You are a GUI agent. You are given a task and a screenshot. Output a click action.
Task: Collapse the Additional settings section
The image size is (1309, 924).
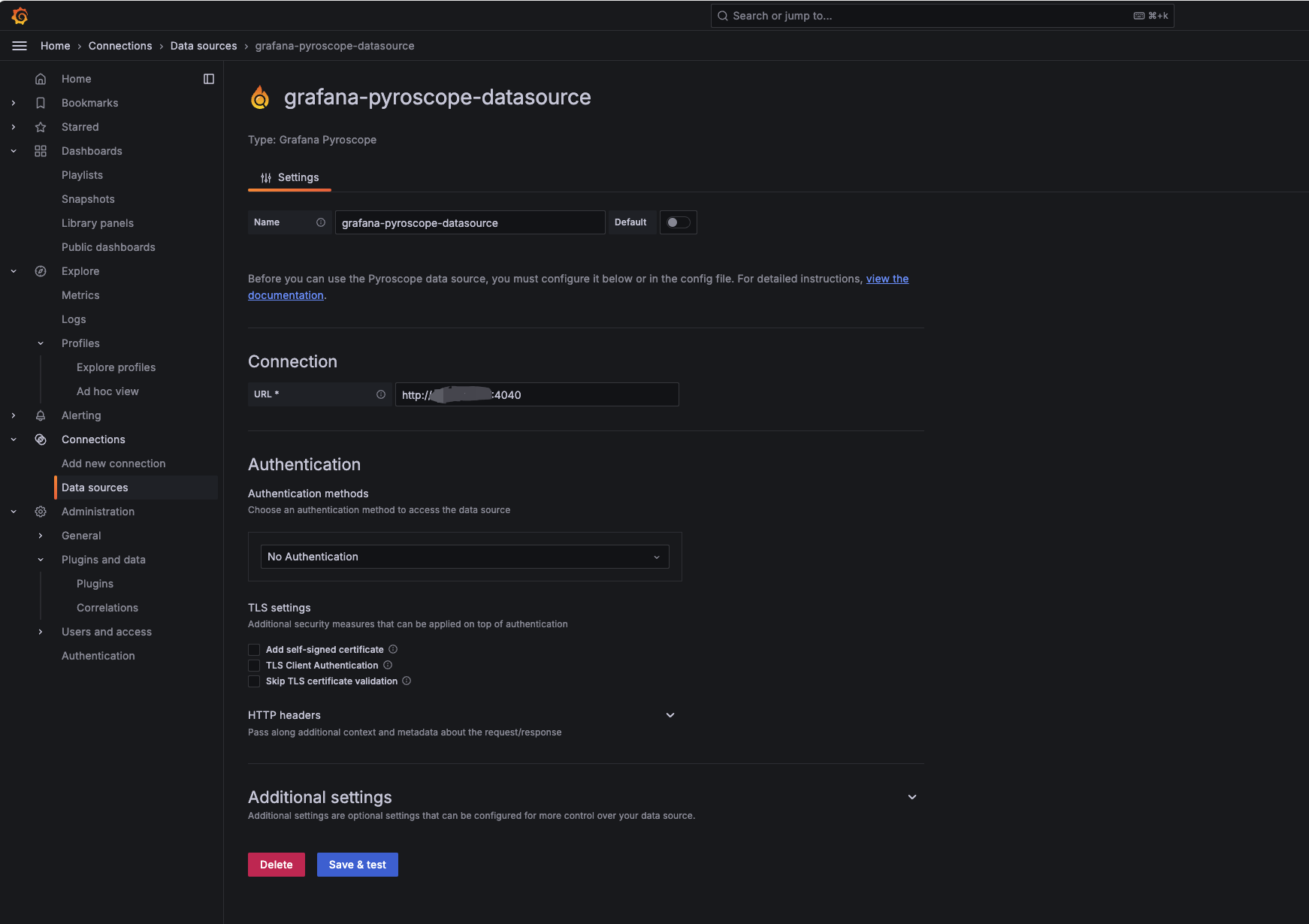click(911, 796)
